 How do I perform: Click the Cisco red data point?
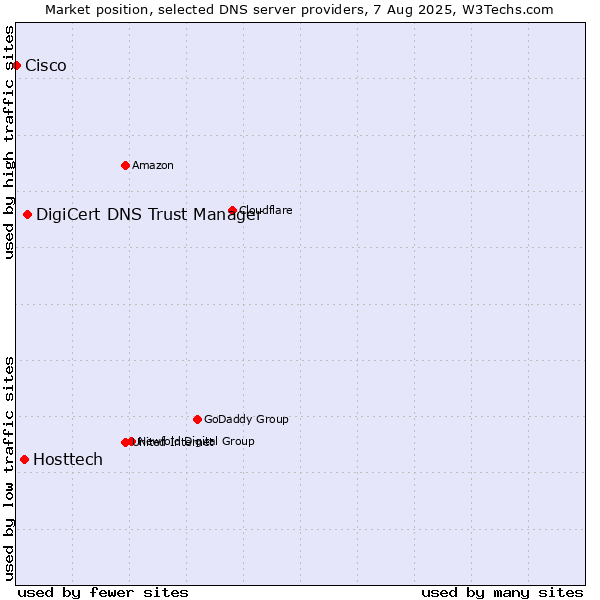coord(16,65)
